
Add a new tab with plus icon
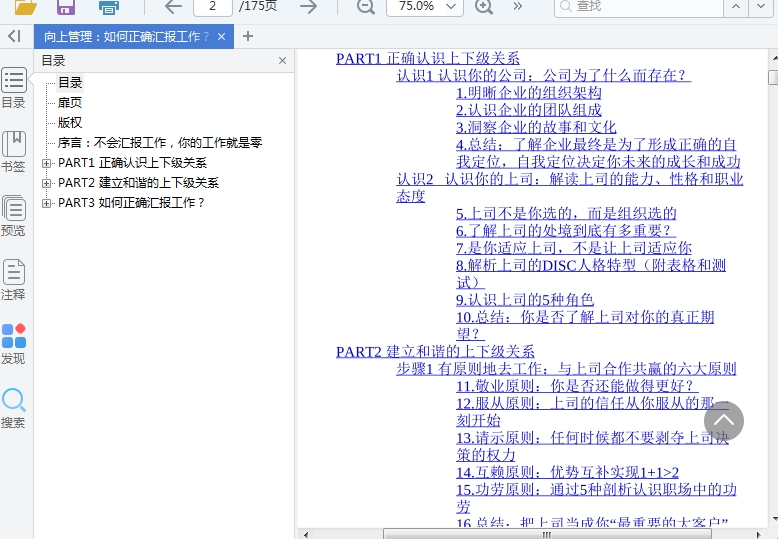pos(248,36)
